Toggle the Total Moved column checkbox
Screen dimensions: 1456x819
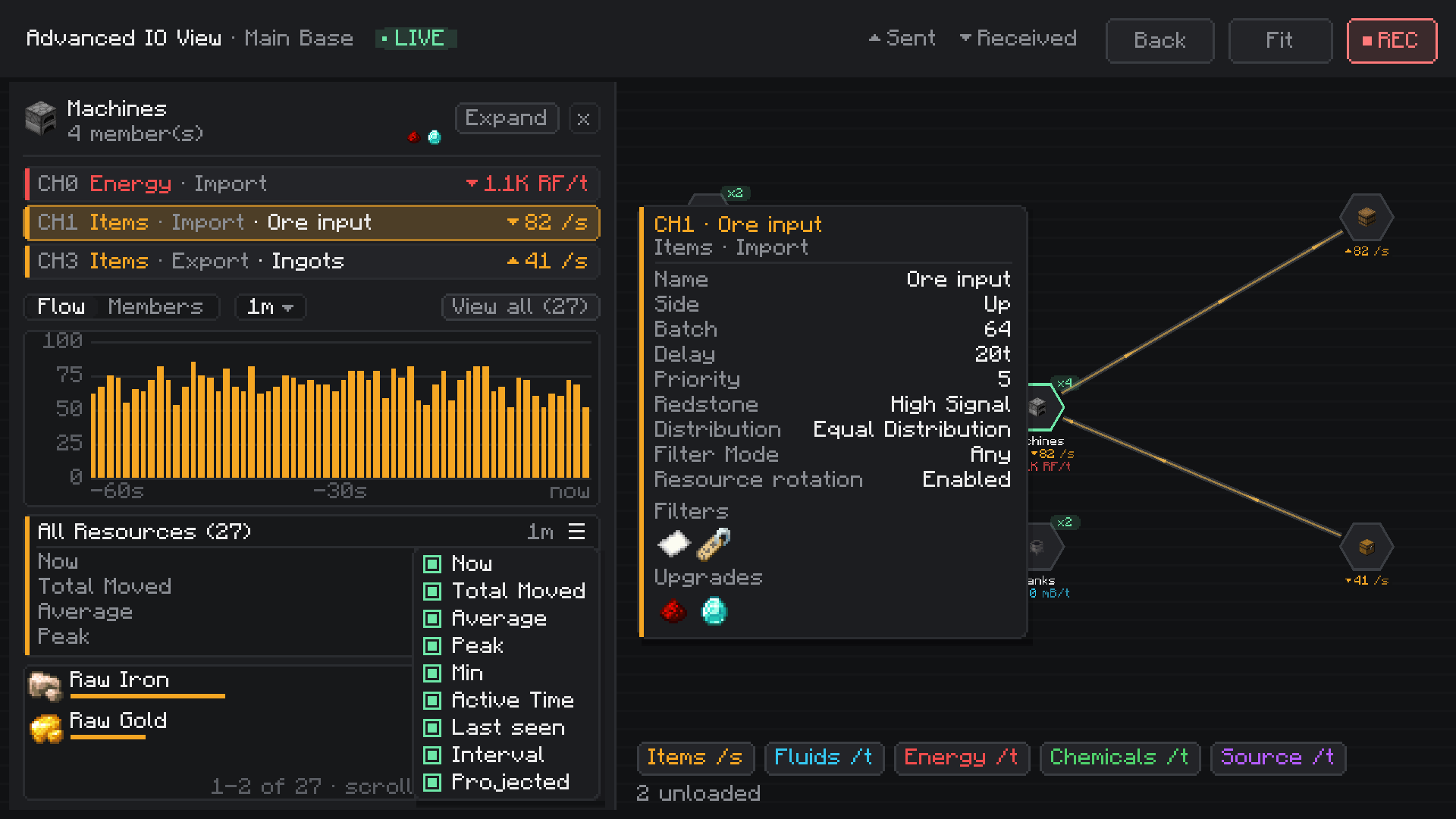point(432,591)
